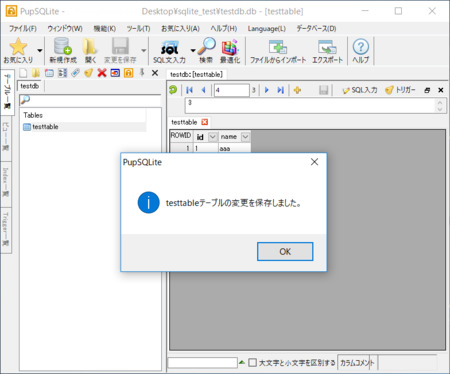This screenshot has width=450, height=374.
Task: Open the 機能(K) menu
Action: point(105,29)
